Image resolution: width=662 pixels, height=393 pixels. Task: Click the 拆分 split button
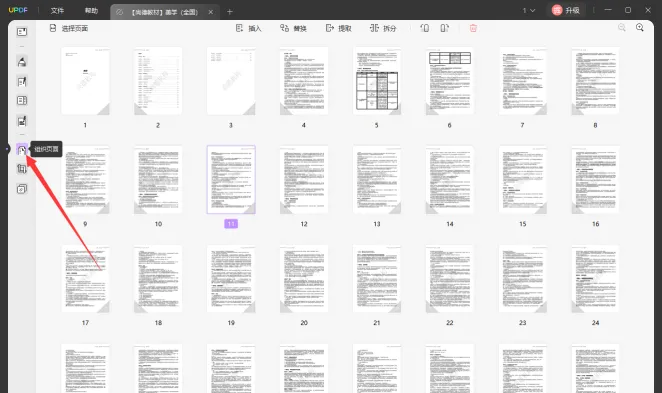[x=383, y=28]
